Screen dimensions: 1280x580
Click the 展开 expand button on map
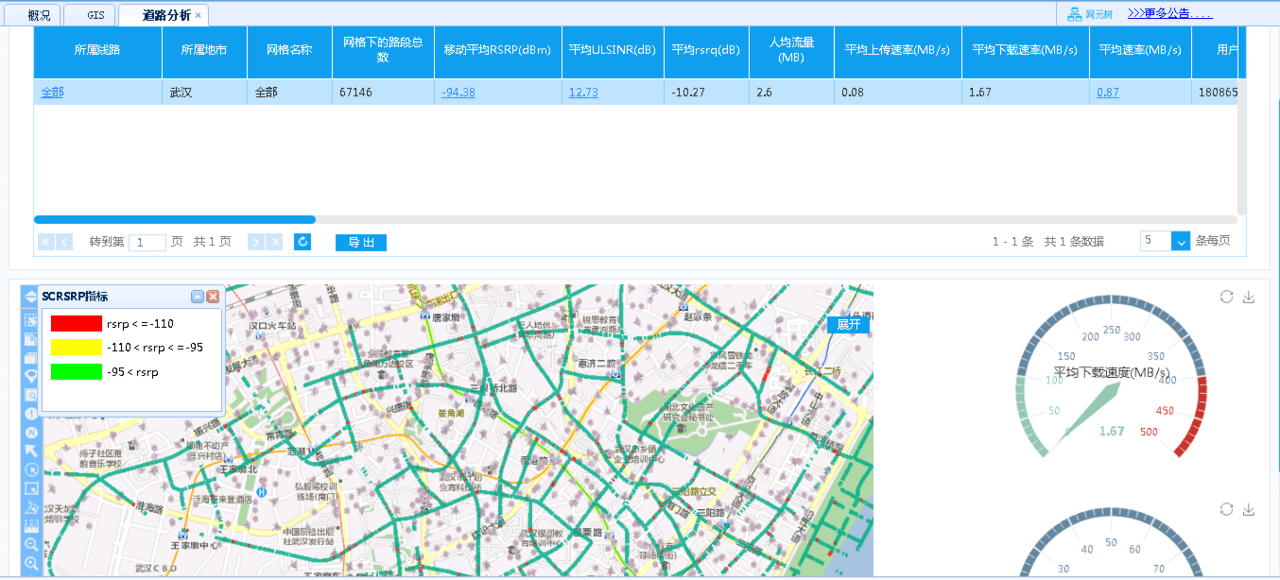(x=848, y=324)
